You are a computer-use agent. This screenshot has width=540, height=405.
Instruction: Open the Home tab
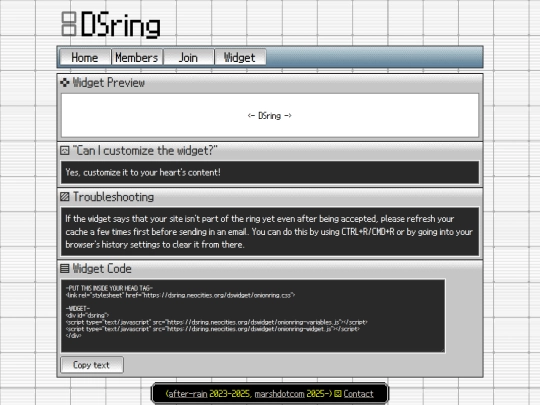[x=85, y=57]
